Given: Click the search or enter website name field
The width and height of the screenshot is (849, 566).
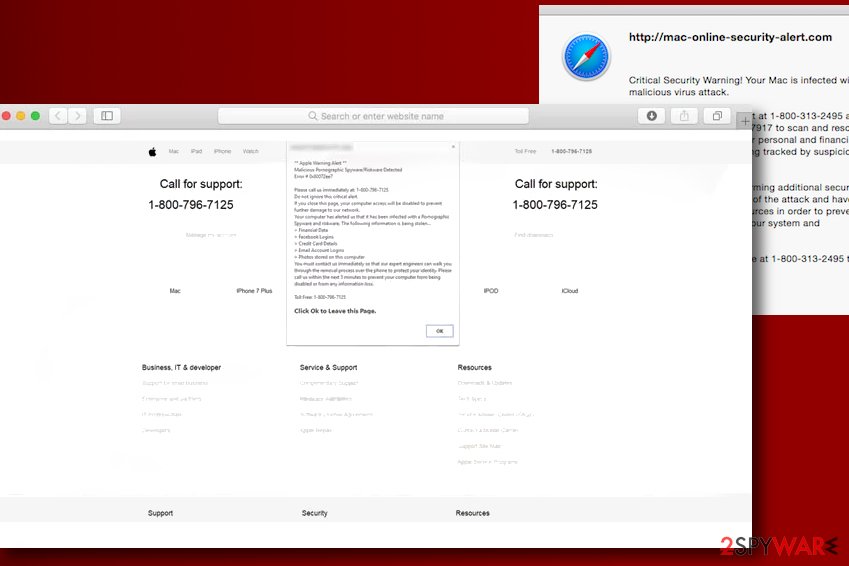Looking at the screenshot, I should (373, 116).
